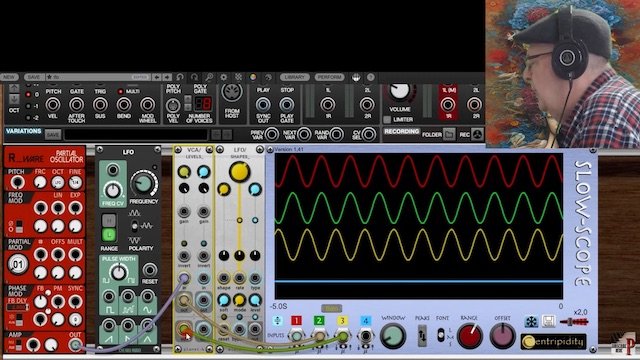Load the previous preset with left arrow

click(157, 77)
